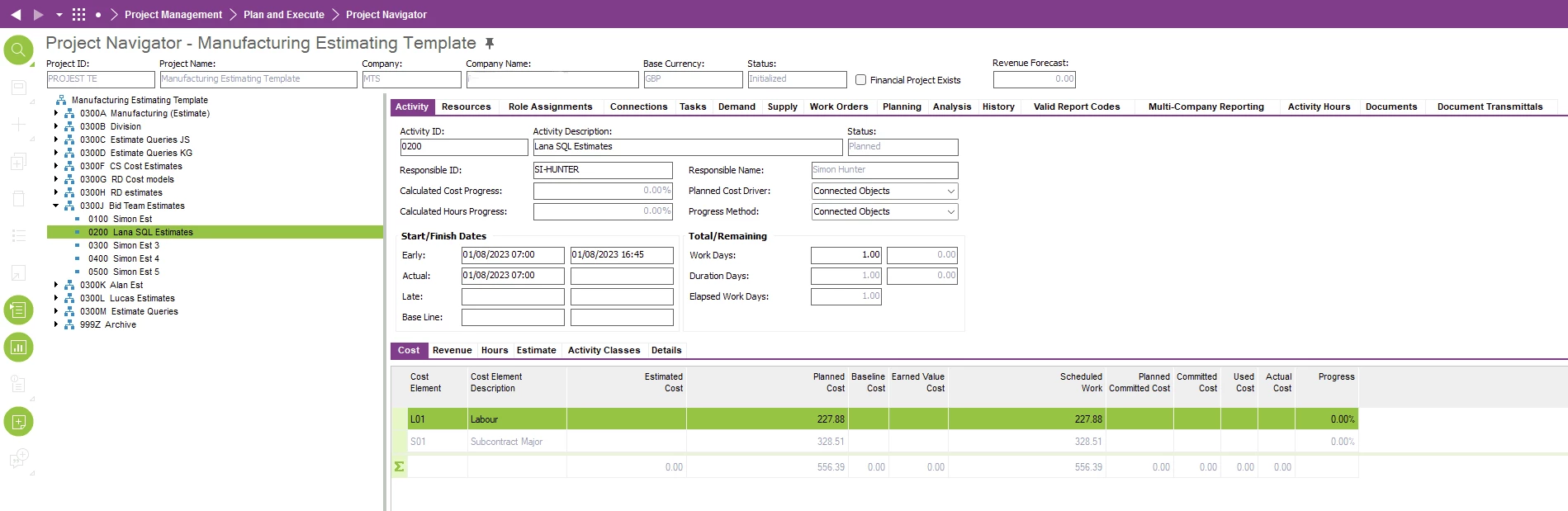This screenshot has width=1568, height=511.
Task: Switch to the Resources tab
Action: pyautogui.click(x=466, y=106)
